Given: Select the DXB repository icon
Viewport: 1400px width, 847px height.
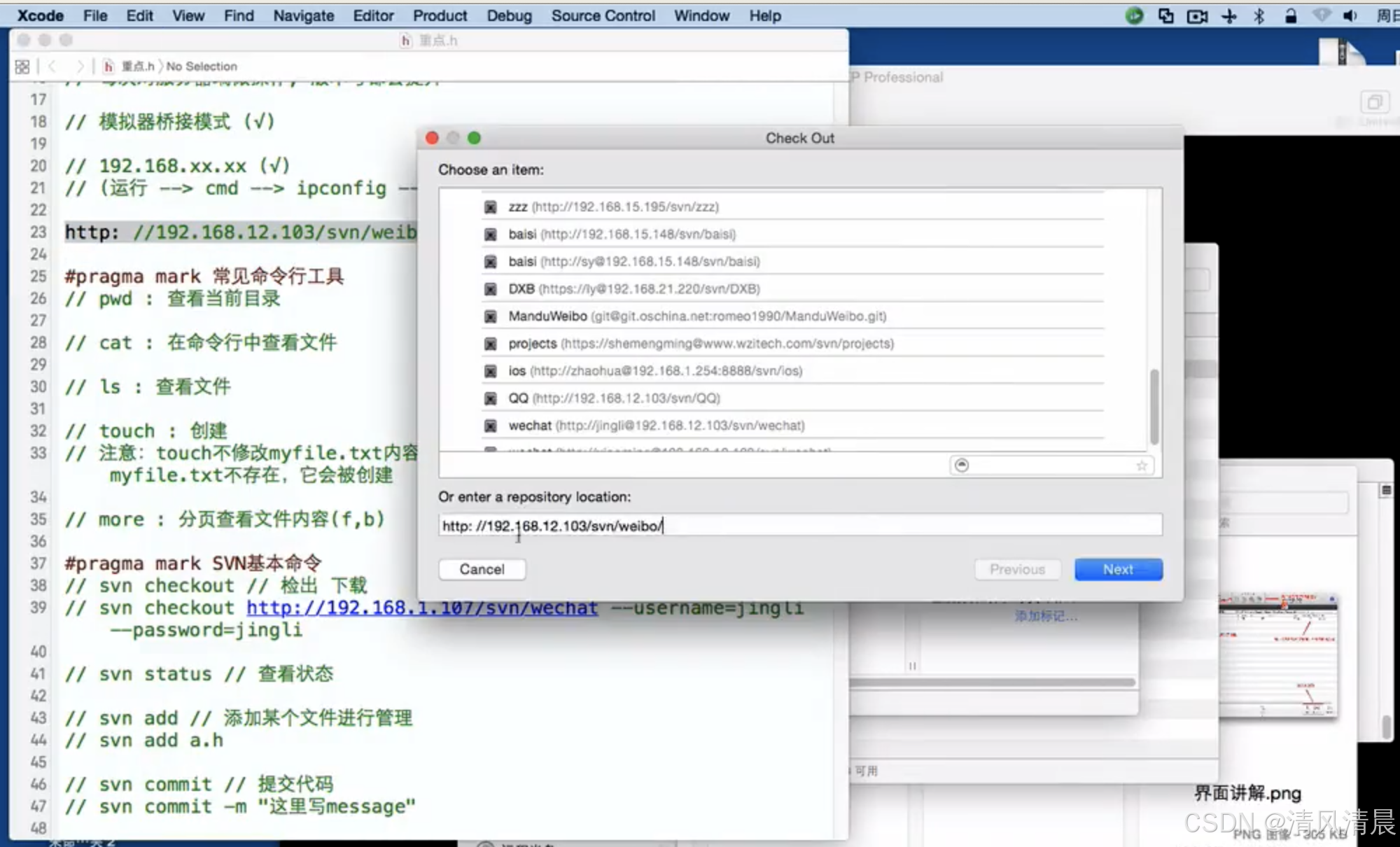Looking at the screenshot, I should coord(491,289).
